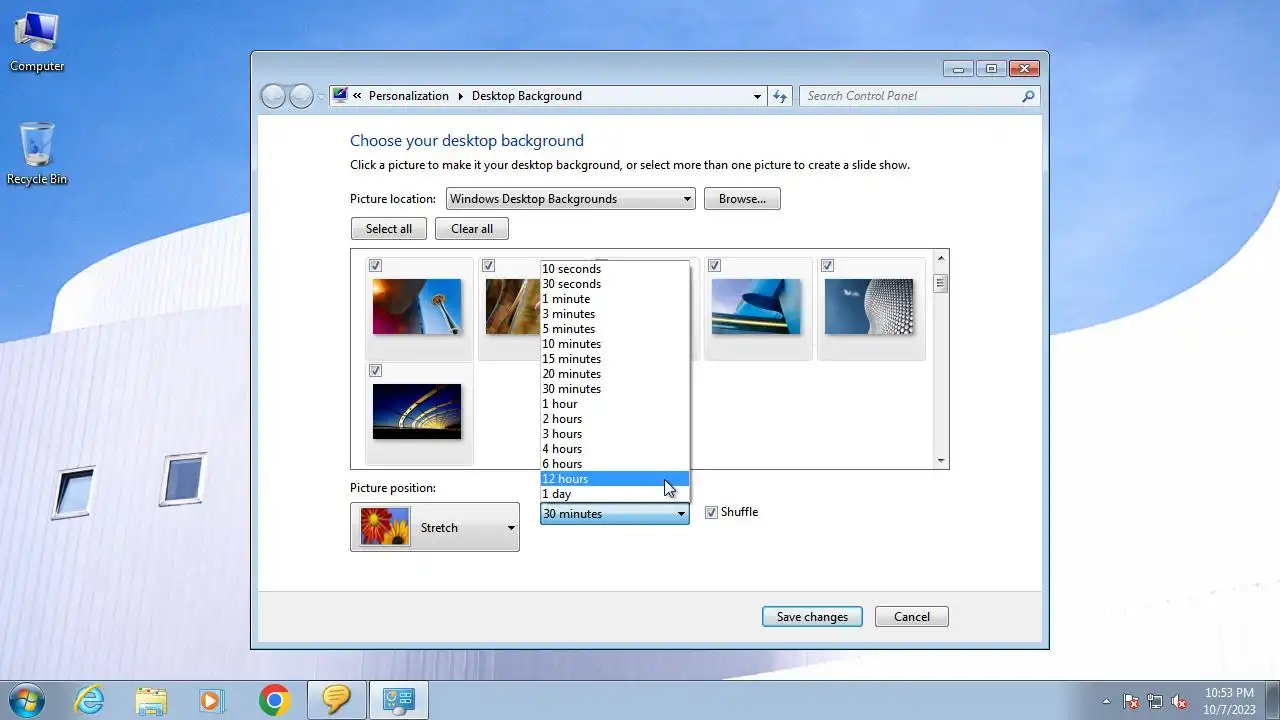Open the Windows Start menu orb
This screenshot has height=720, width=1280.
click(26, 699)
